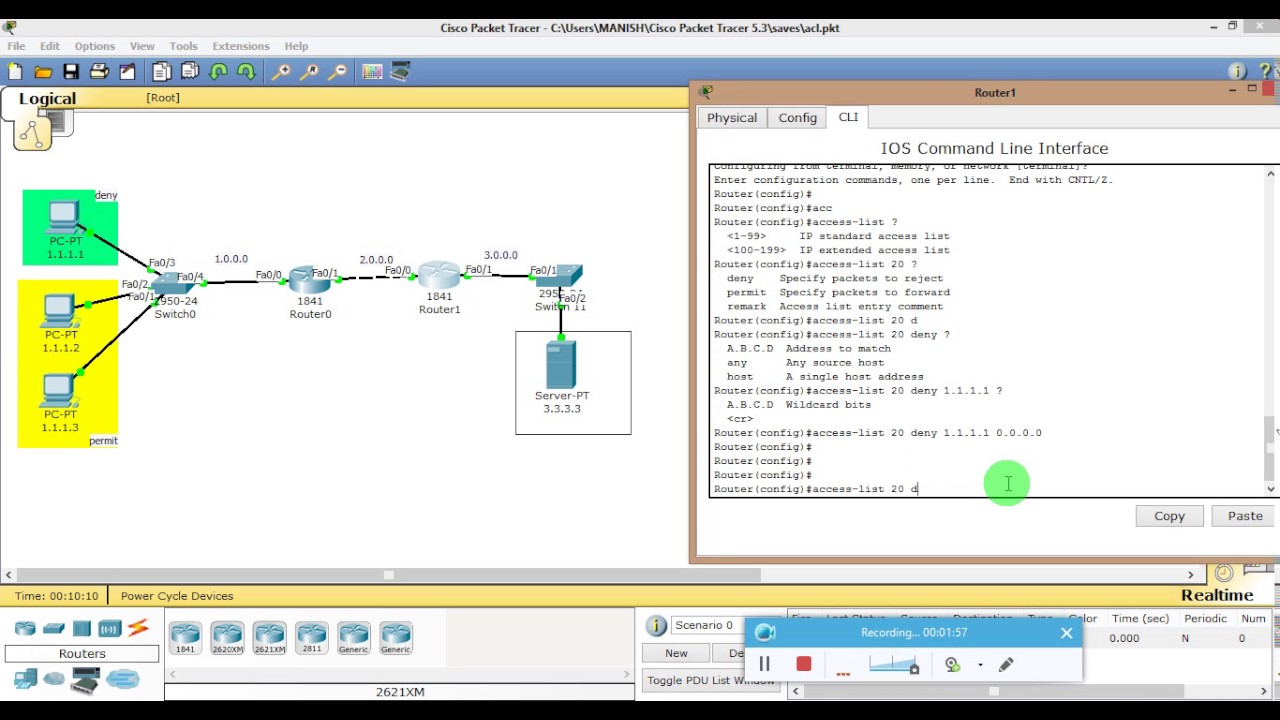This screenshot has height=720, width=1280.
Task: Open the File menu
Action: click(16, 46)
